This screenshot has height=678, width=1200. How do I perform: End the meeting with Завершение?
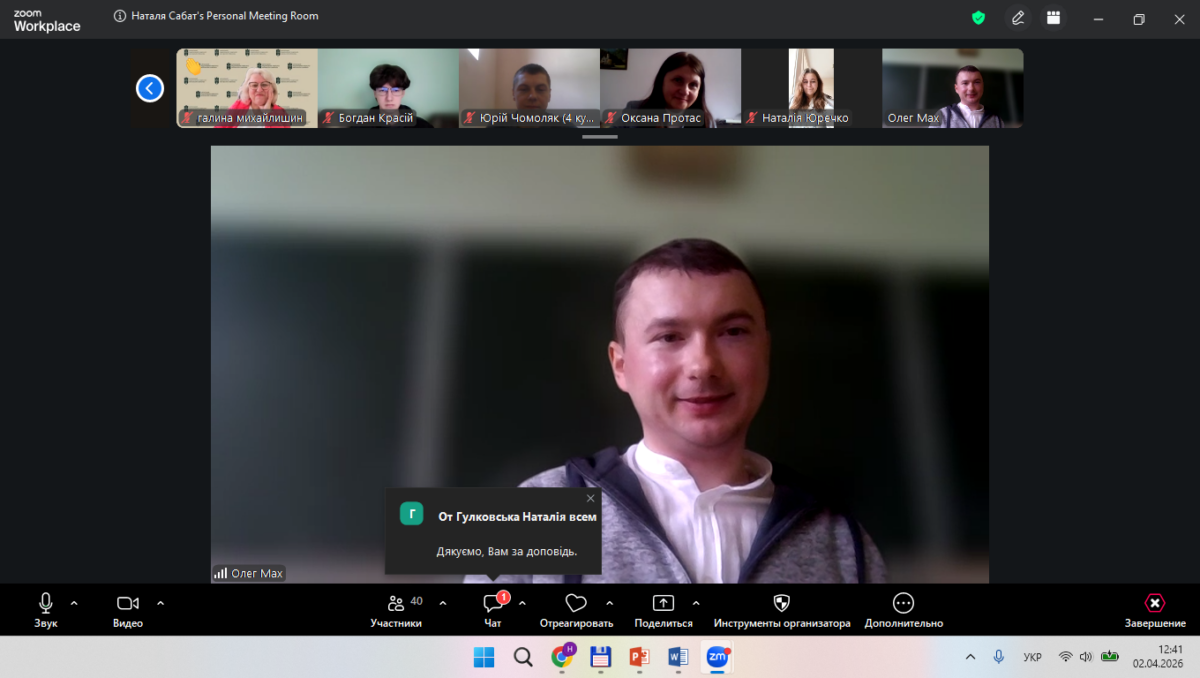click(x=1154, y=609)
